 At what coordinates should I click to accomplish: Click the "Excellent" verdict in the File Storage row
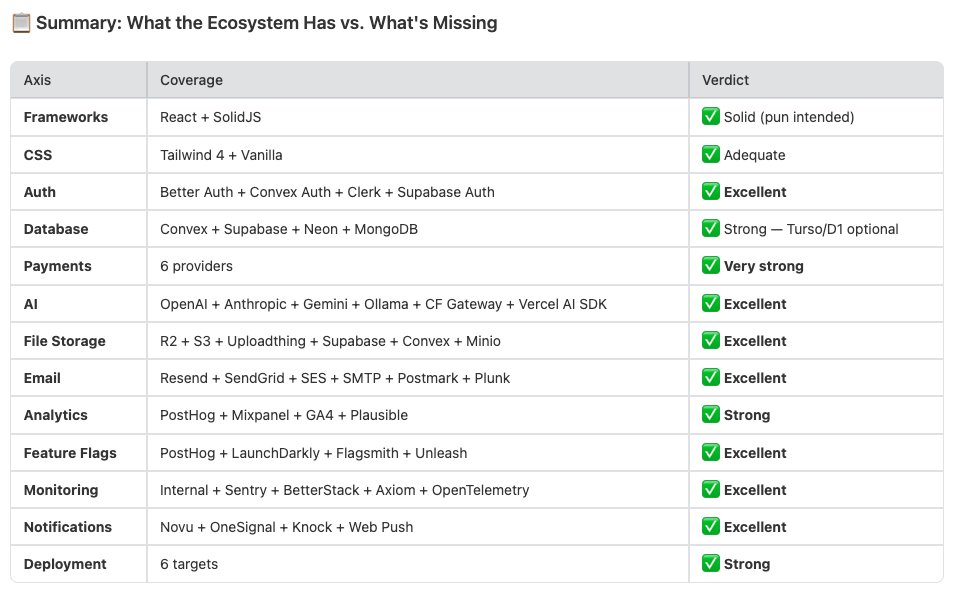pyautogui.click(x=755, y=341)
